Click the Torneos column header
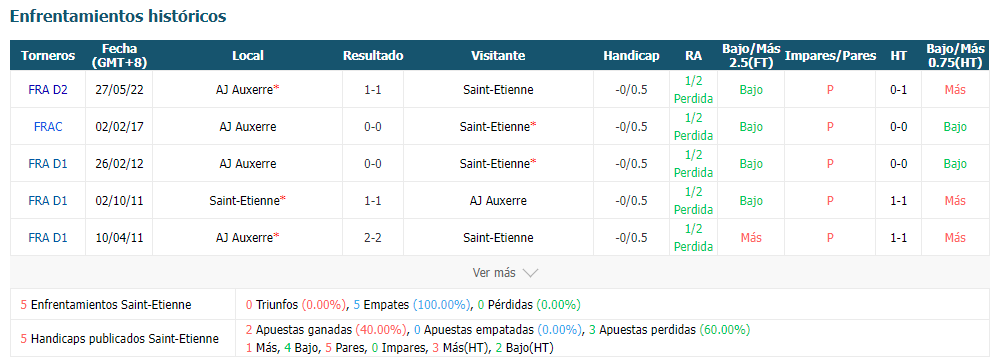Image resolution: width=1000 pixels, height=363 pixels. click(x=48, y=56)
